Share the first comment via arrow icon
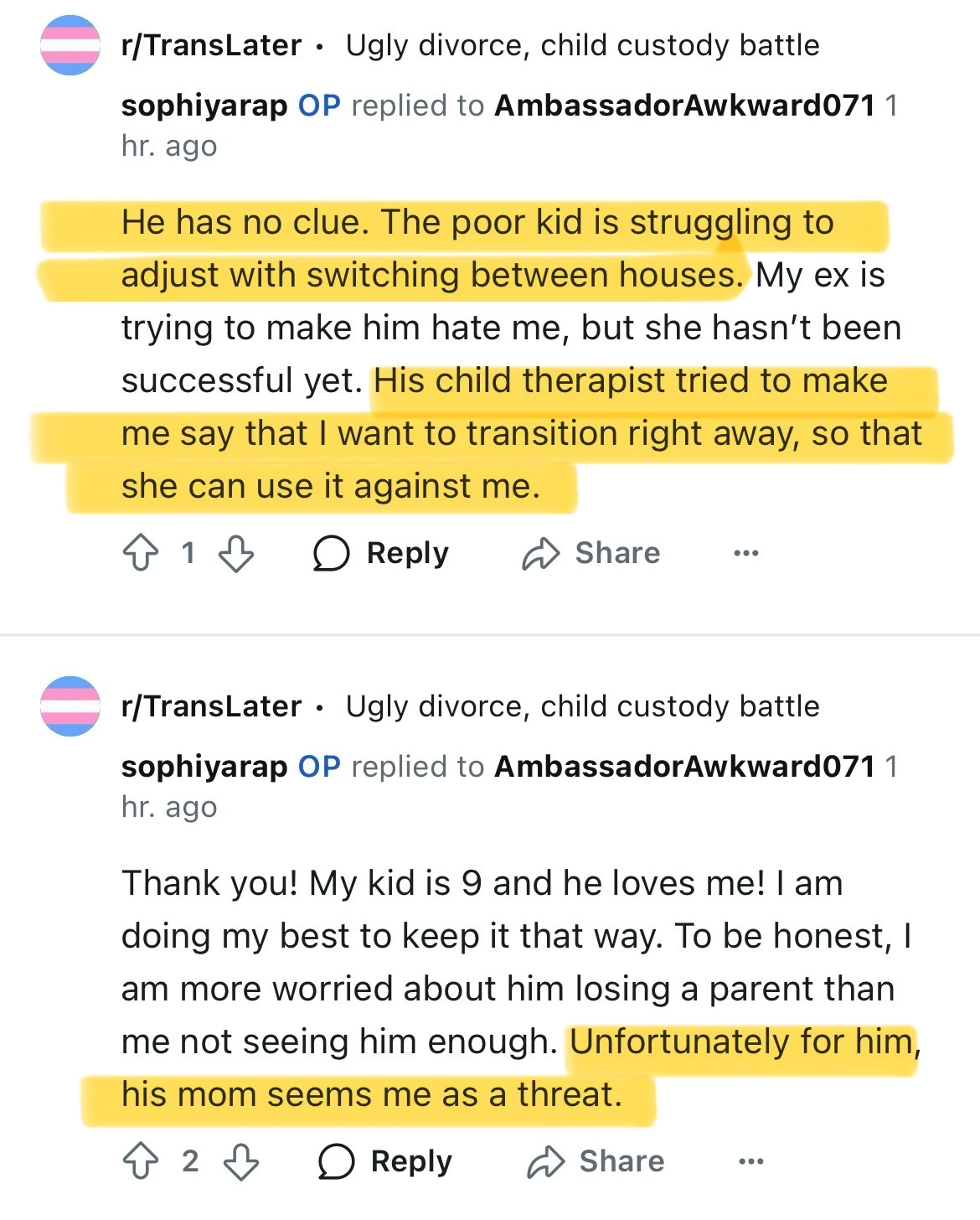Viewport: 980px width, 1220px height. (541, 553)
